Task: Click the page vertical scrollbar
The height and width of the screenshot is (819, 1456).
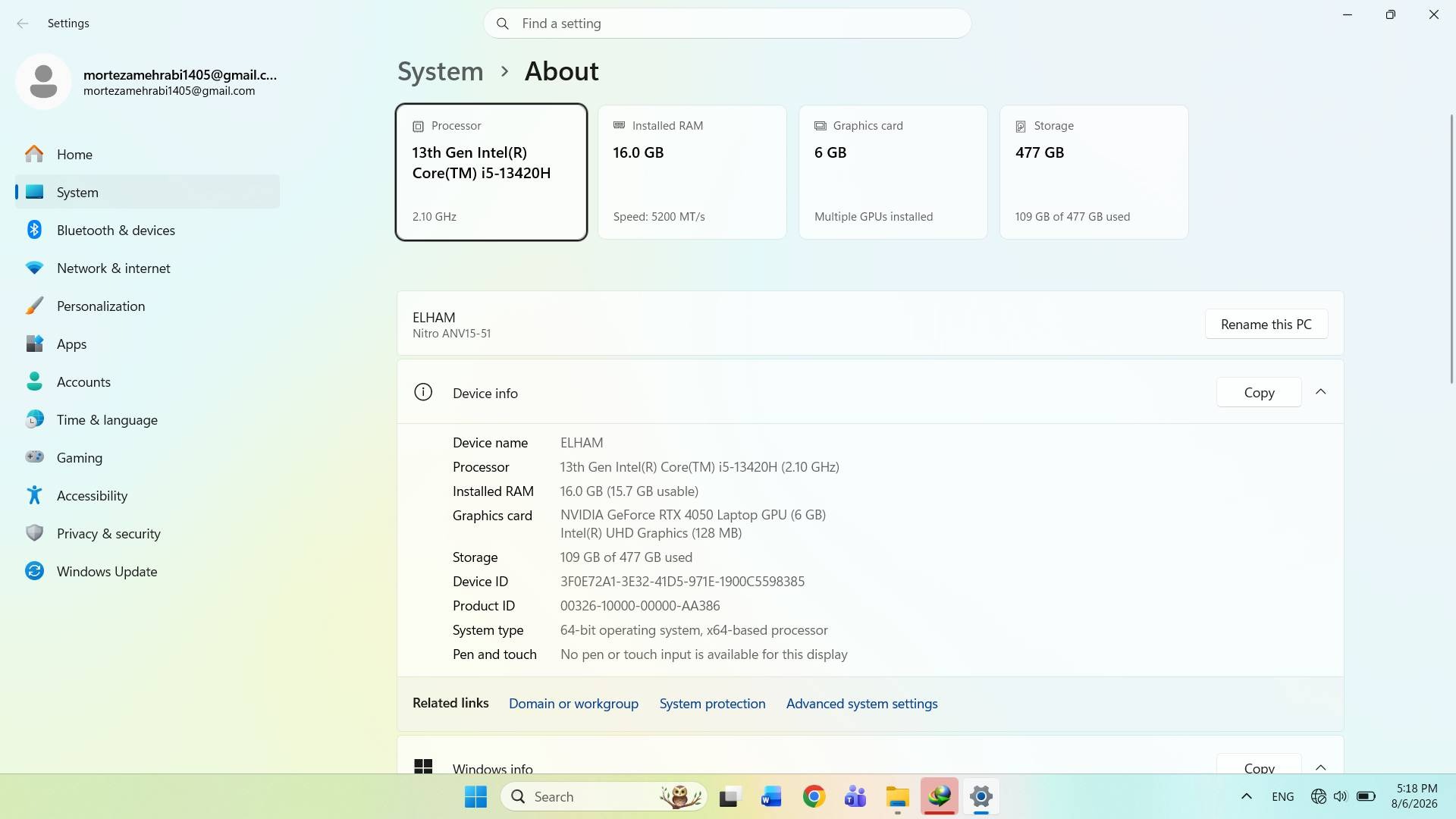Action: (x=1451, y=250)
